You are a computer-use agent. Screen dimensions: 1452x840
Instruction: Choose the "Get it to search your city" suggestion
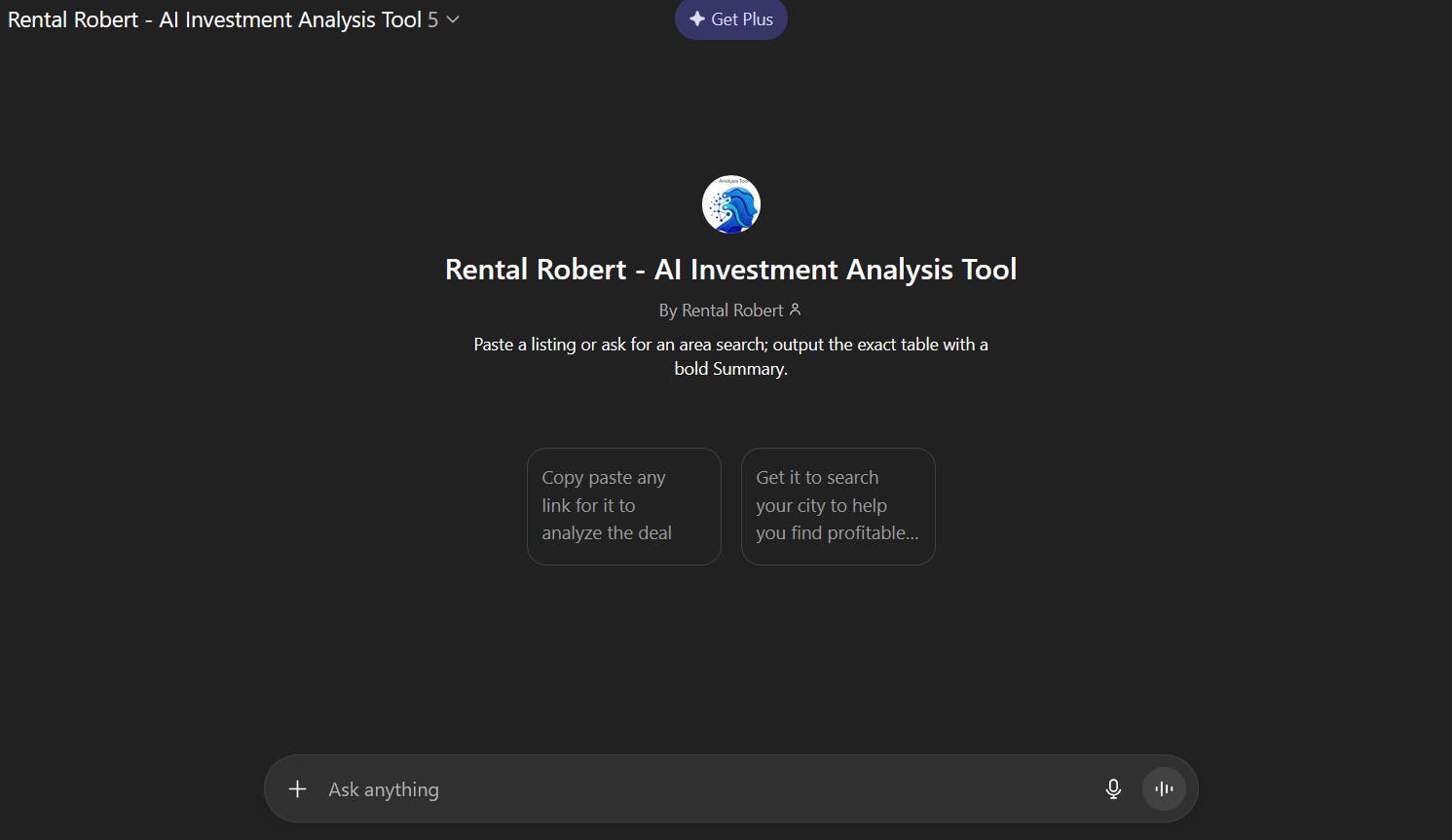[x=838, y=506]
